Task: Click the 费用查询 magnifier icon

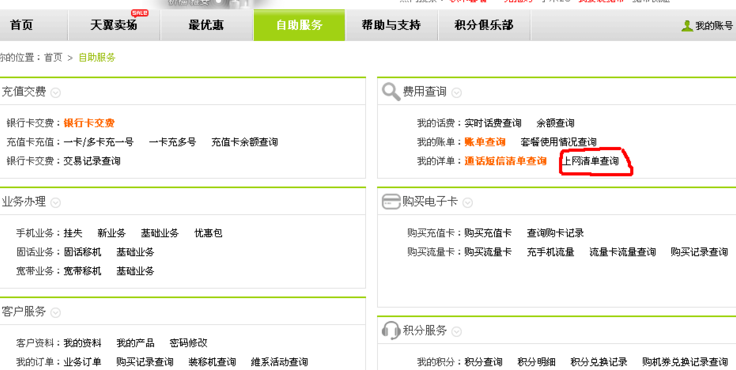Action: [x=391, y=92]
